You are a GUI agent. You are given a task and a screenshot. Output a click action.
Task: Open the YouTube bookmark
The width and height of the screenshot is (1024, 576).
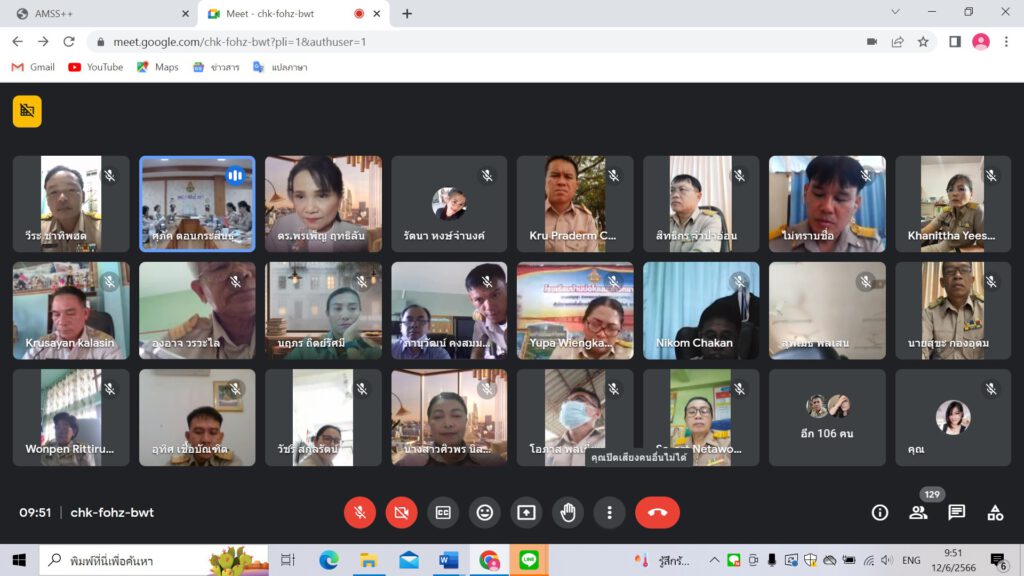pyautogui.click(x=96, y=67)
